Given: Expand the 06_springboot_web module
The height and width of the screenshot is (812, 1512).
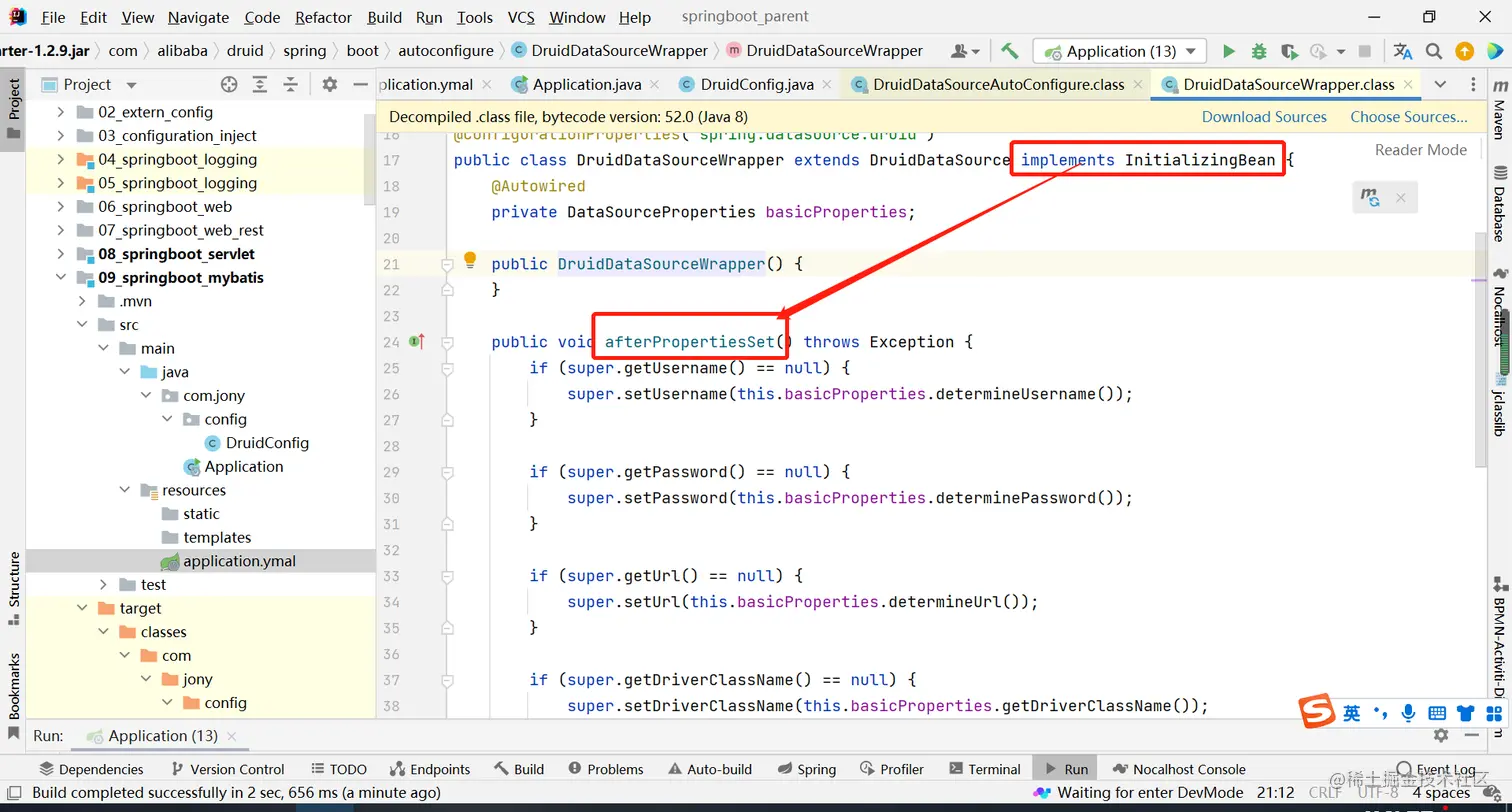Looking at the screenshot, I should click(61, 206).
